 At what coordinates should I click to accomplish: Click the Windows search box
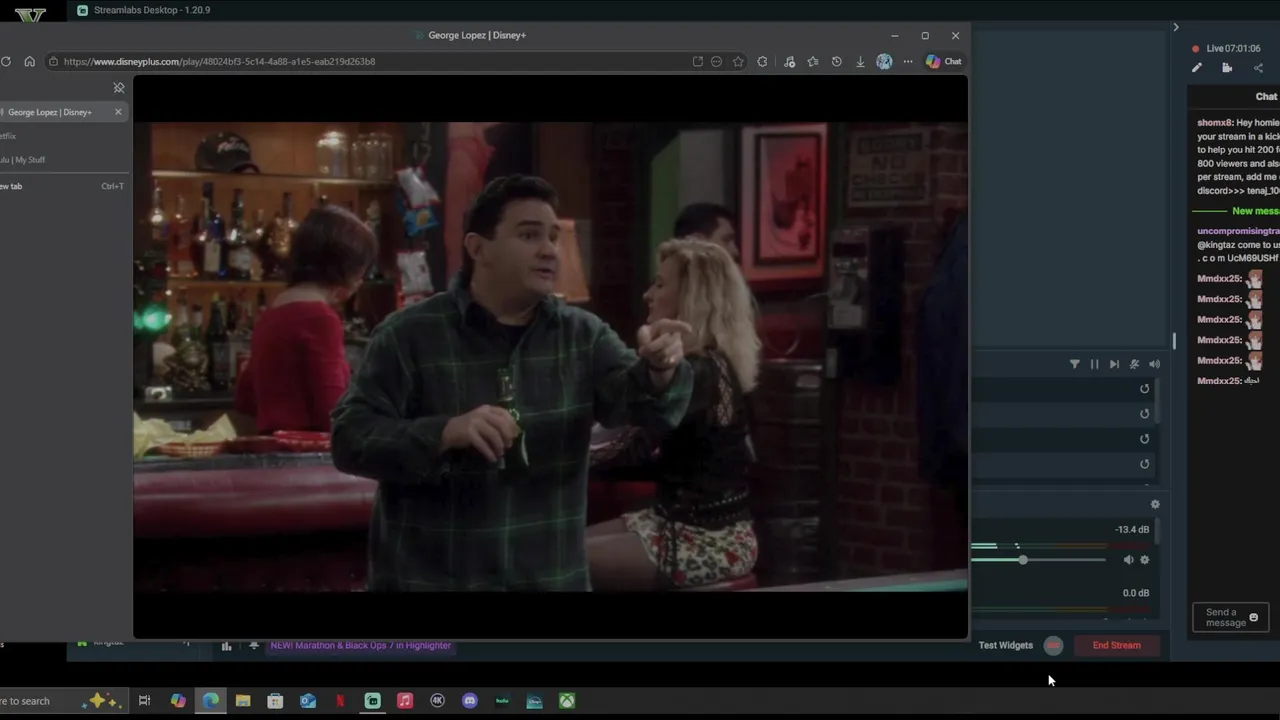tap(62, 701)
